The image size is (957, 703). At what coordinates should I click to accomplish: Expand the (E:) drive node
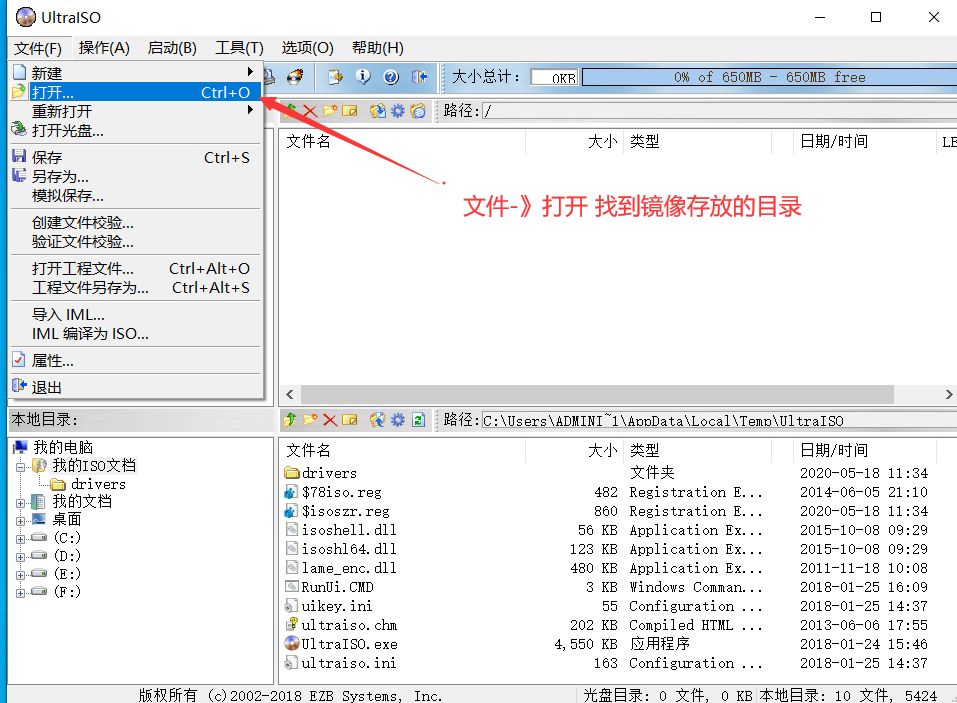point(21,575)
